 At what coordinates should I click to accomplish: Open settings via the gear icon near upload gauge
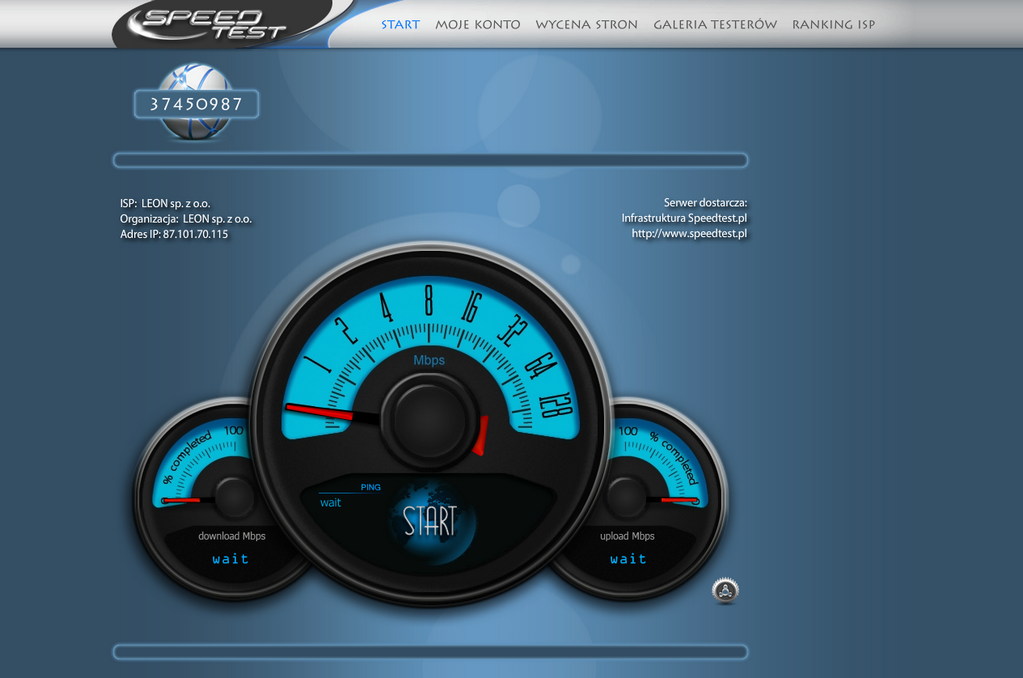[724, 590]
